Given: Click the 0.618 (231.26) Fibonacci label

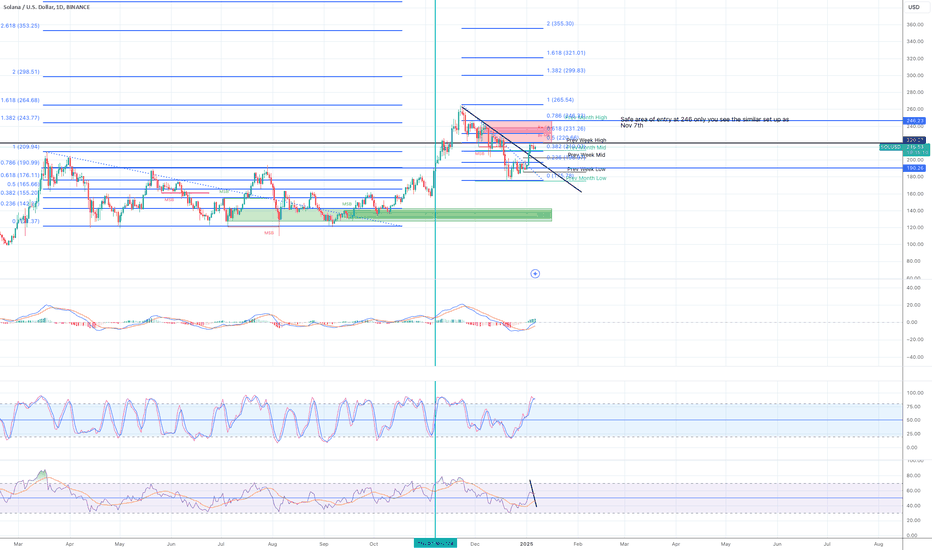Looking at the screenshot, I should click(566, 128).
